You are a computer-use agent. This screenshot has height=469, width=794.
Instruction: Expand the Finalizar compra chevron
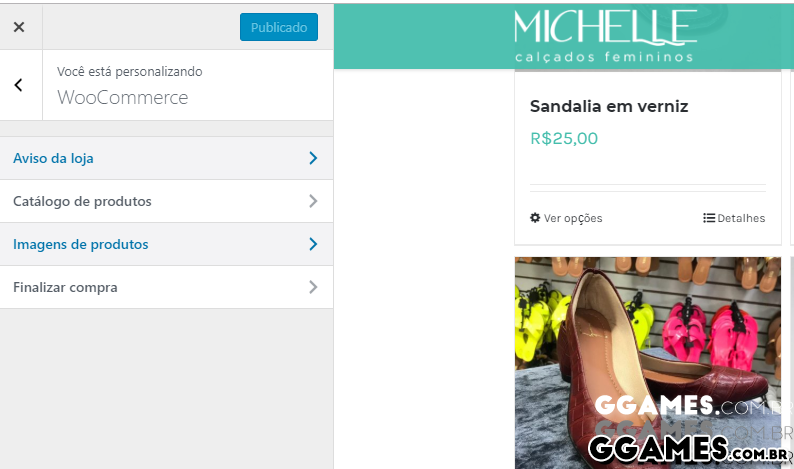point(313,287)
